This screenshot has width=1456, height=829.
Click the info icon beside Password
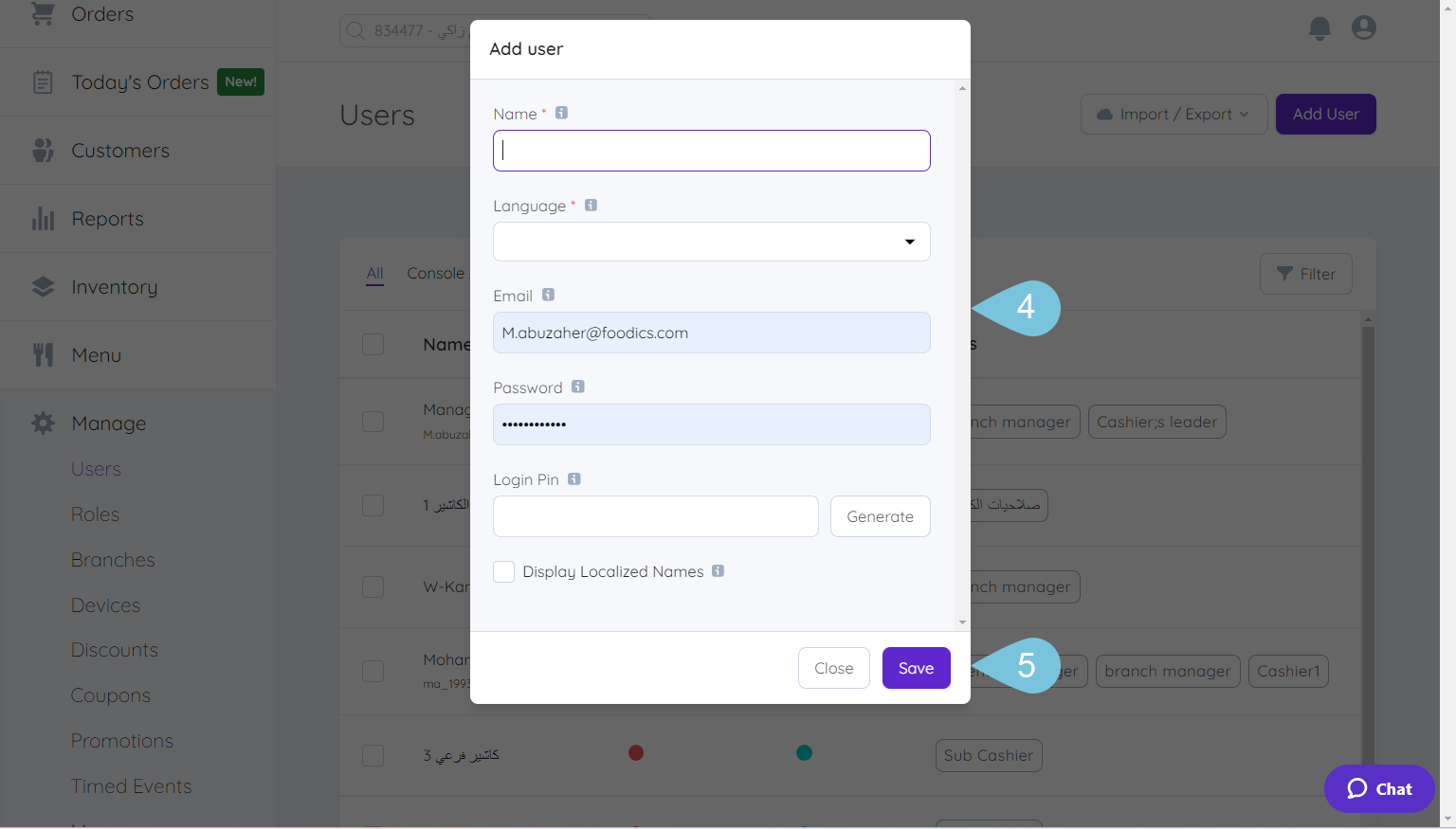click(x=578, y=387)
